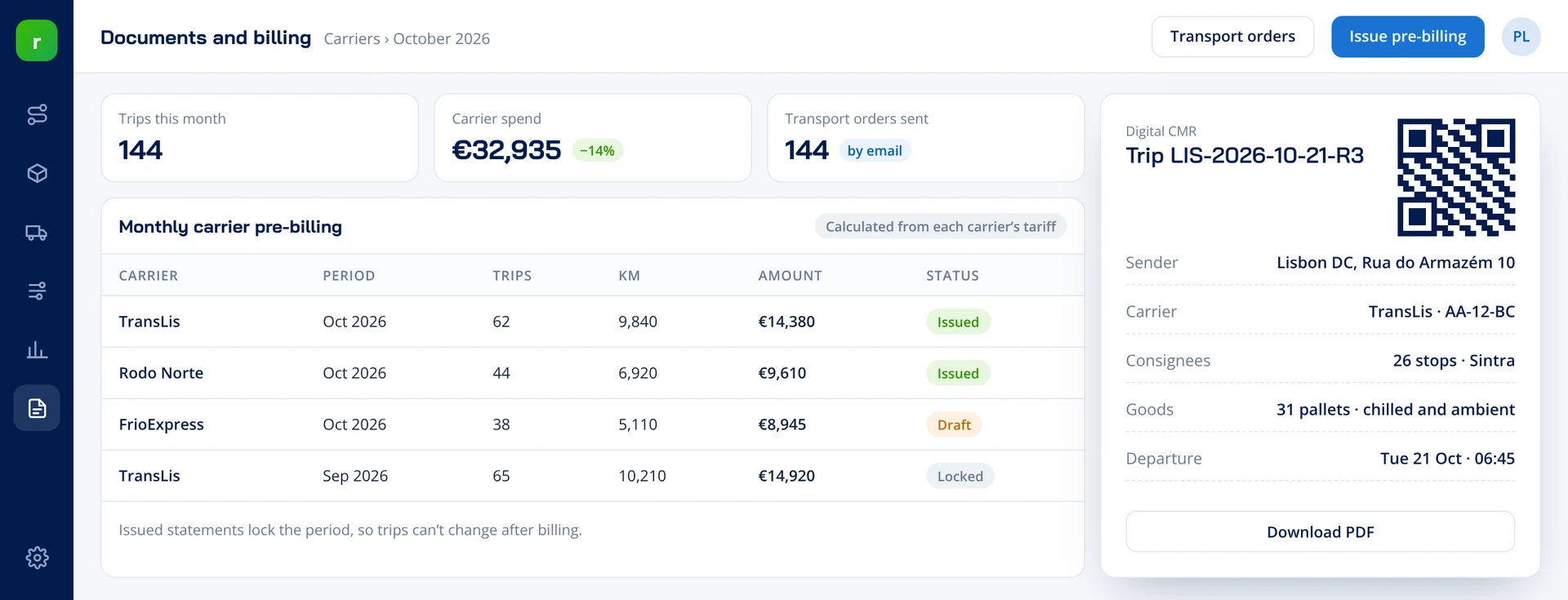The image size is (1568, 600).
Task: Click the 'by email' badge
Action: [x=875, y=150]
